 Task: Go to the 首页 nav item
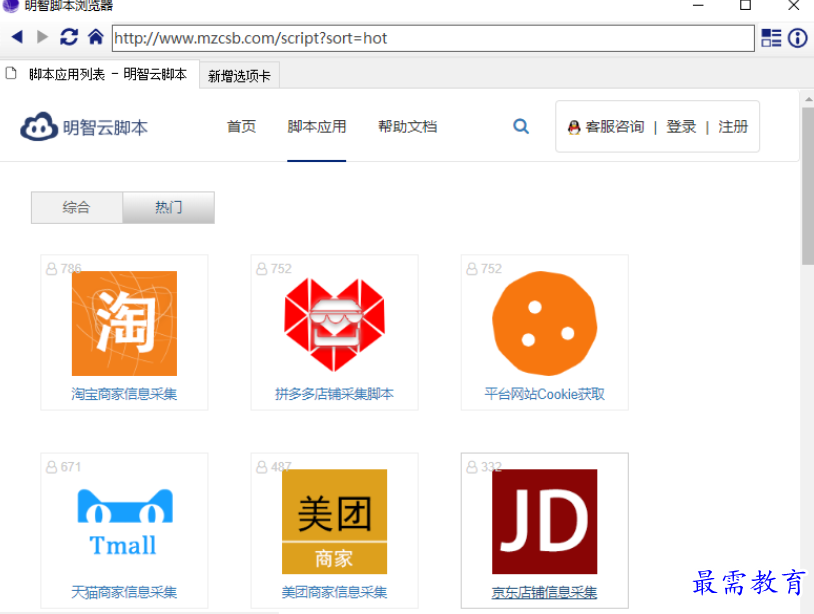241,127
